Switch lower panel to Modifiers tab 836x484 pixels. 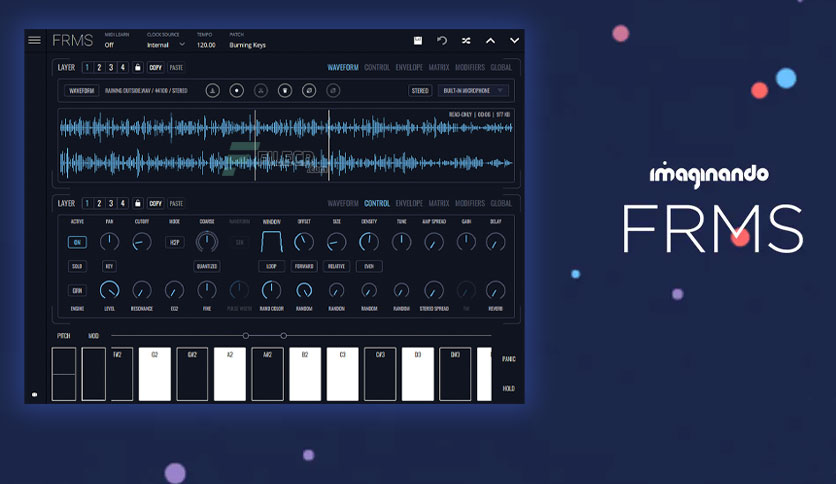click(x=470, y=203)
